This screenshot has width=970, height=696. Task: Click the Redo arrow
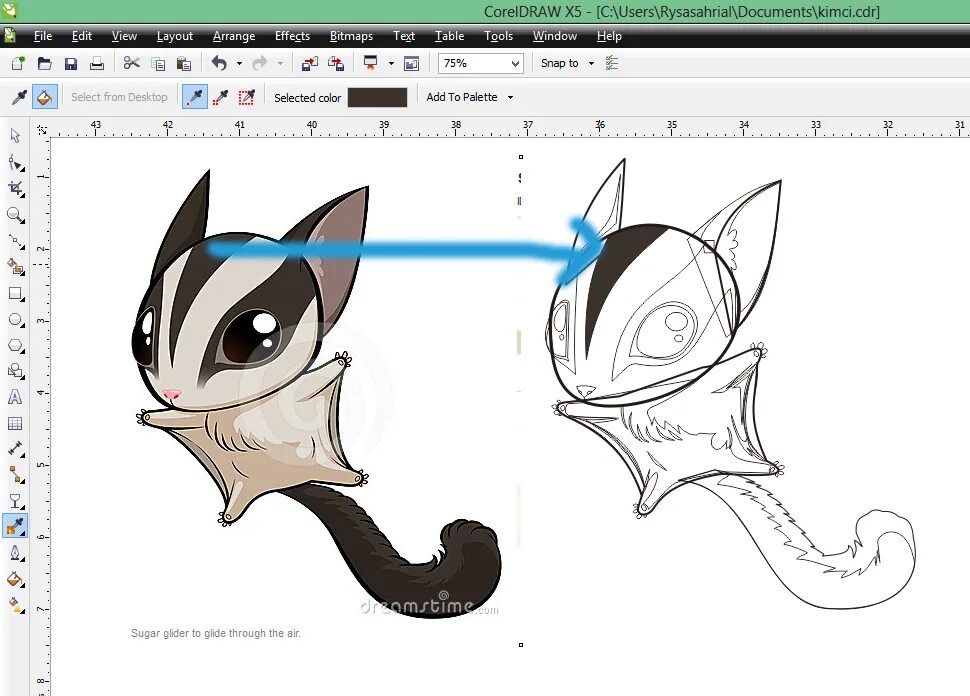click(x=260, y=63)
